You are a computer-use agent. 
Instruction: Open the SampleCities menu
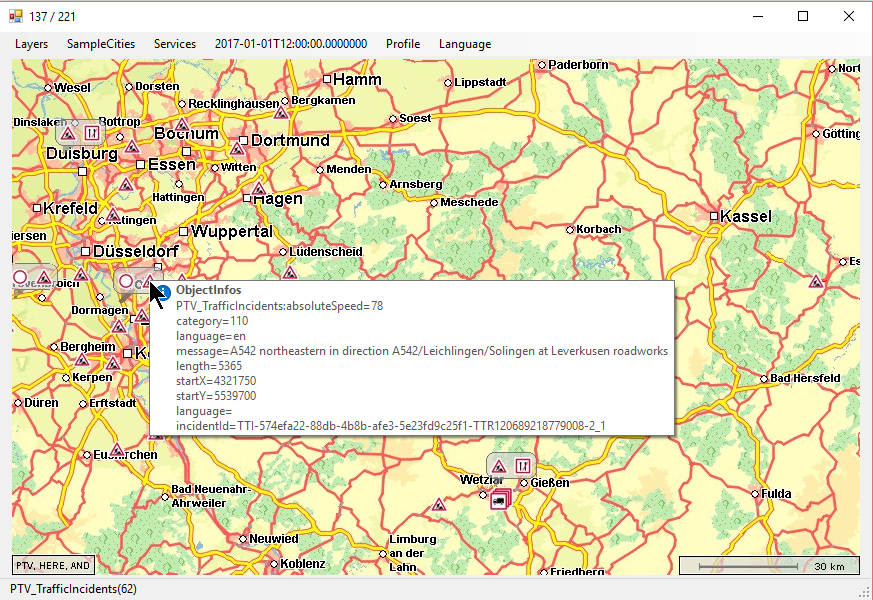(101, 44)
